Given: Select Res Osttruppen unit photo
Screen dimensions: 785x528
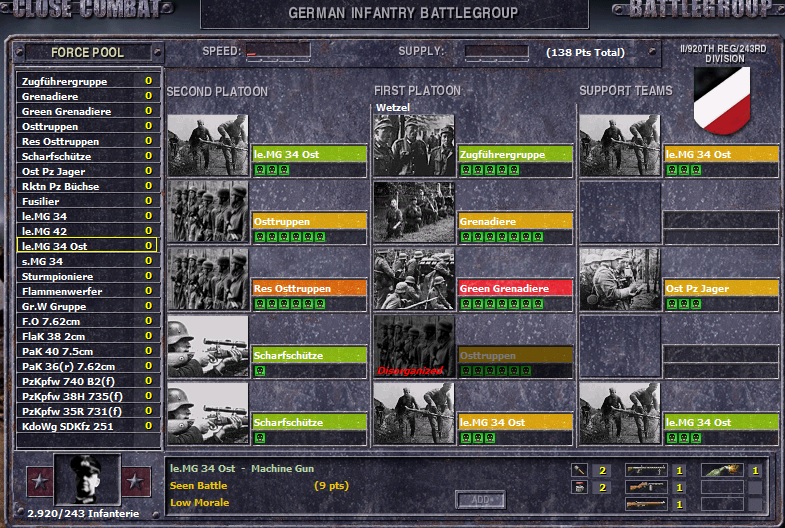Looking at the screenshot, I should [x=208, y=279].
